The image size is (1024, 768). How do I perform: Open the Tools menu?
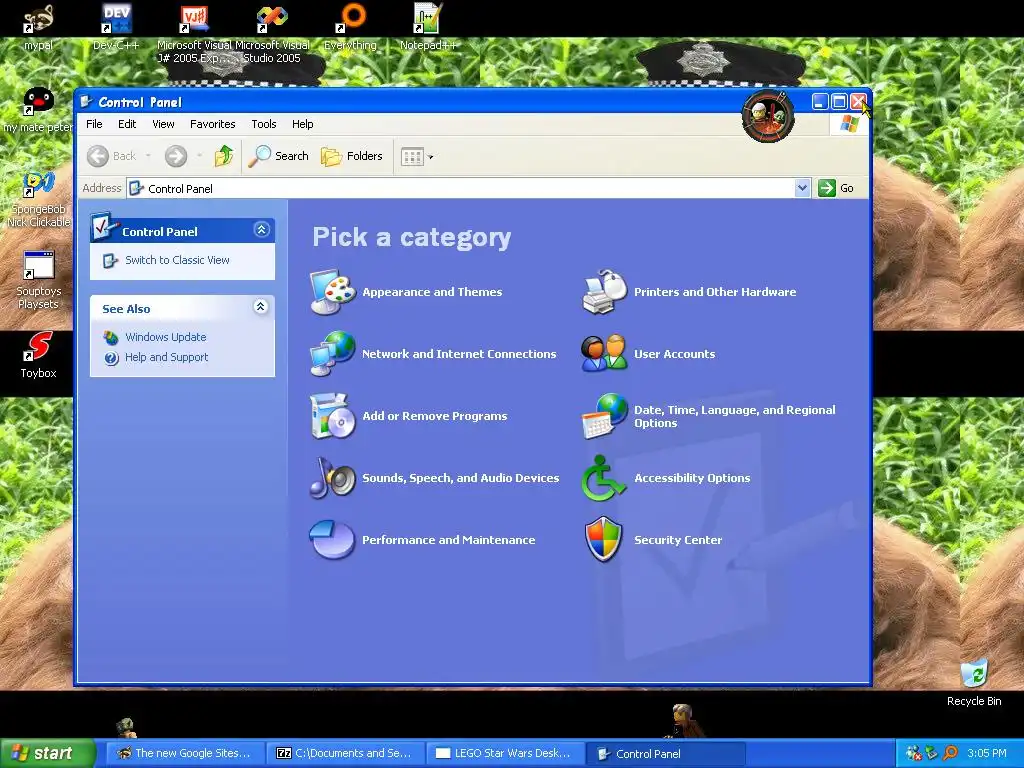click(x=264, y=124)
